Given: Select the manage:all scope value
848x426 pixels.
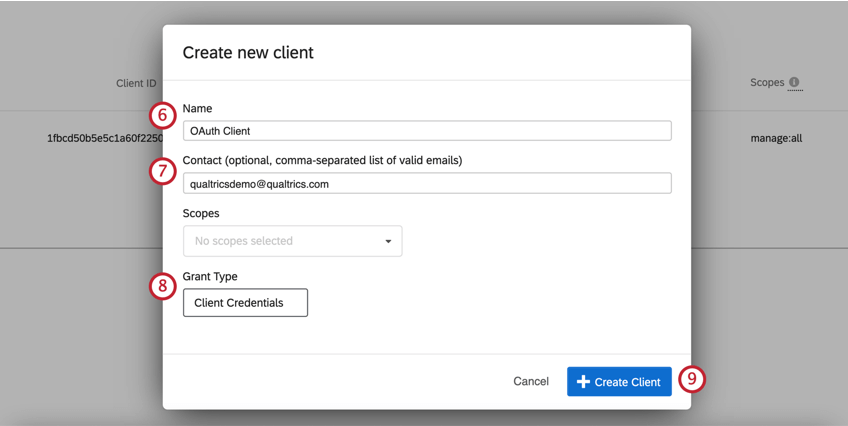Looking at the screenshot, I should tap(776, 138).
